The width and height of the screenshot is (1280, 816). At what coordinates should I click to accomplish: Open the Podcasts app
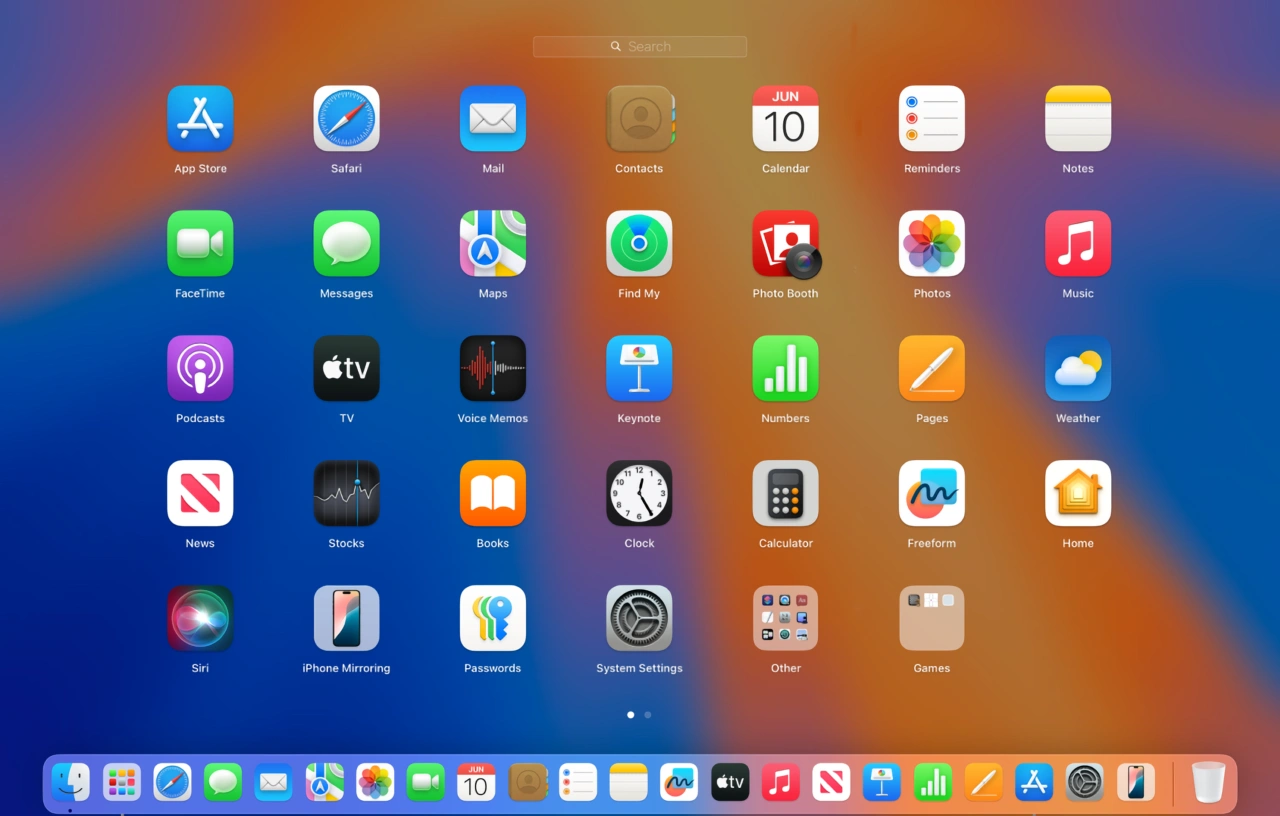(200, 368)
